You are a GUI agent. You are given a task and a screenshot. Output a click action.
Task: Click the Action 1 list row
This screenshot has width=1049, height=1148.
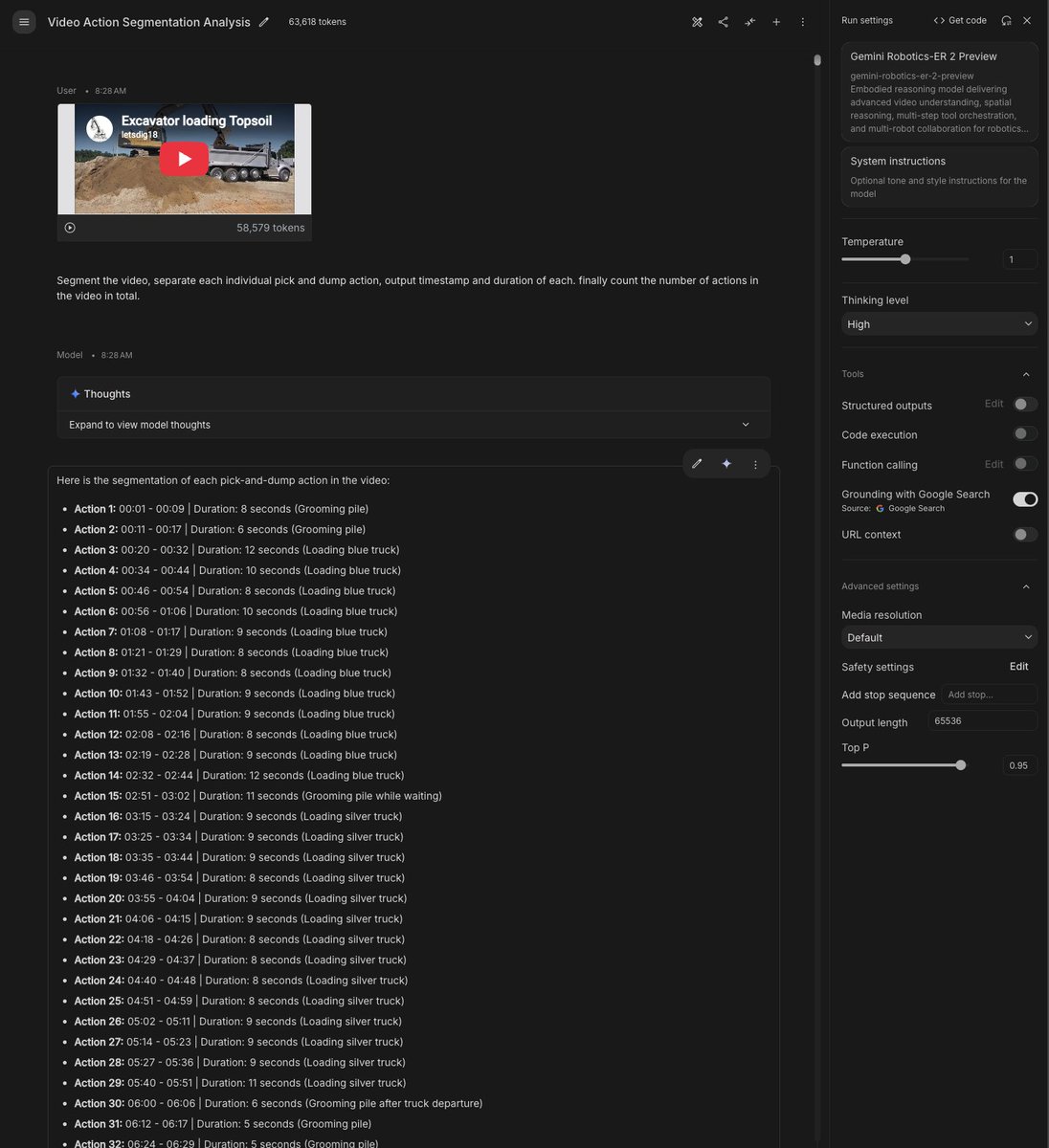click(x=221, y=509)
